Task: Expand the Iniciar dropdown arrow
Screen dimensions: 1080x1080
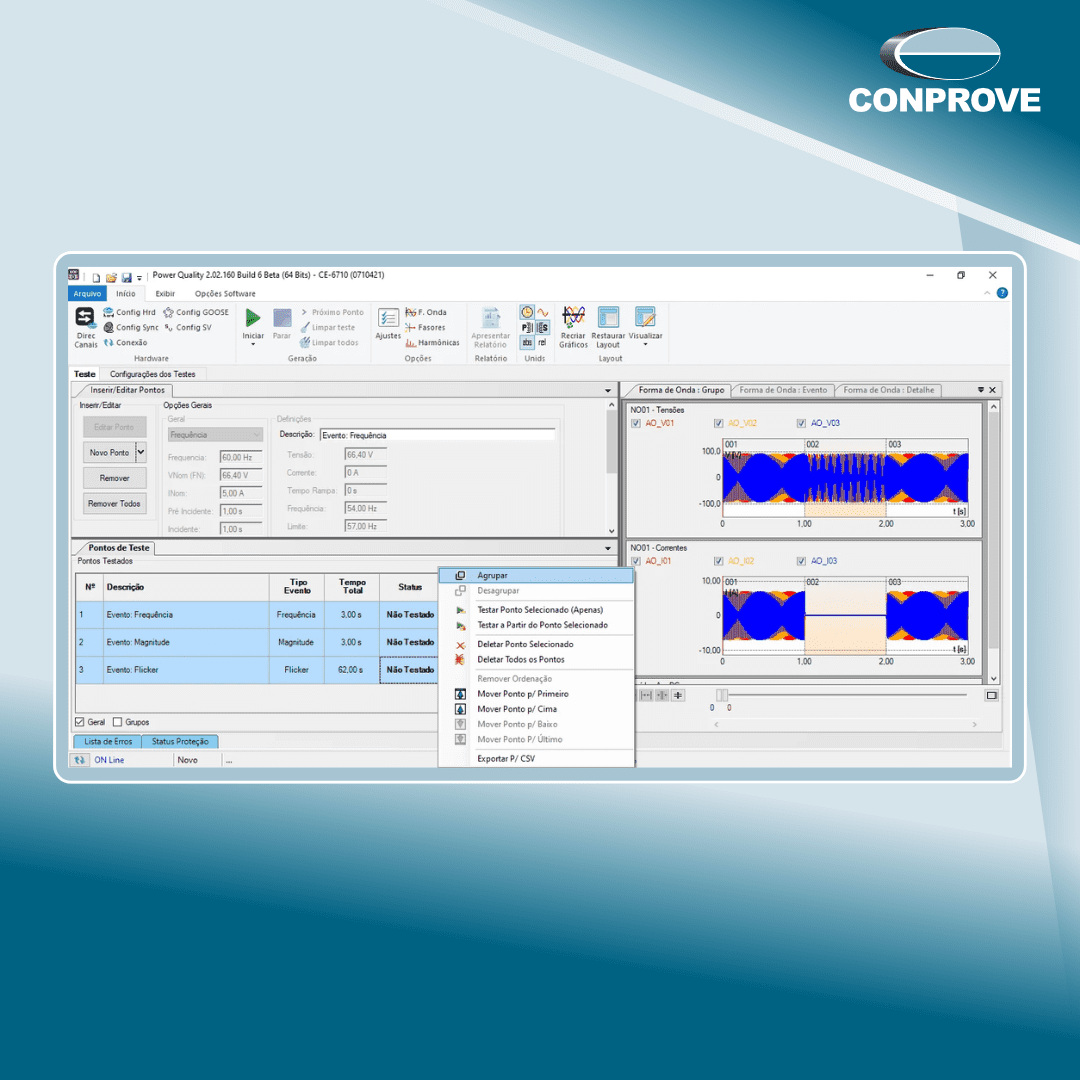Action: pyautogui.click(x=253, y=344)
